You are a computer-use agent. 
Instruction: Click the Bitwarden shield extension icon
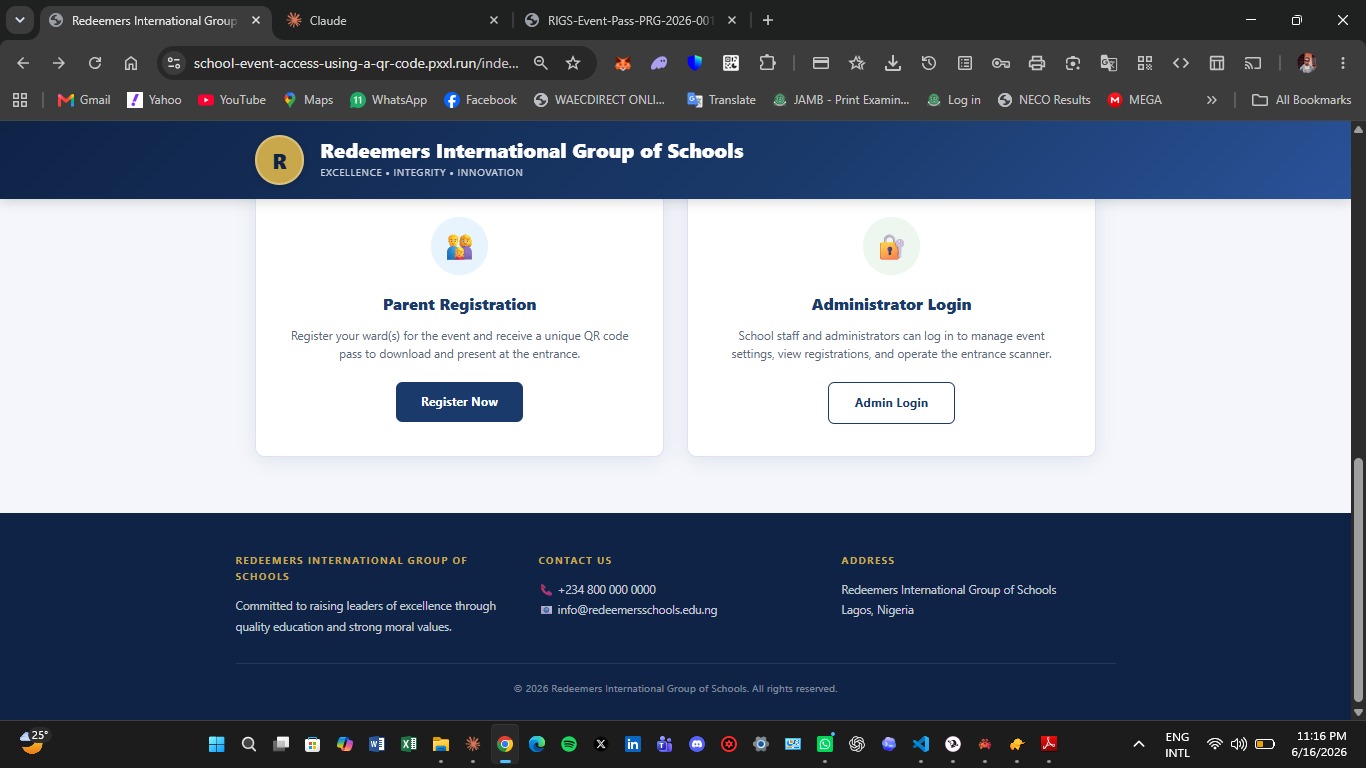click(x=695, y=63)
